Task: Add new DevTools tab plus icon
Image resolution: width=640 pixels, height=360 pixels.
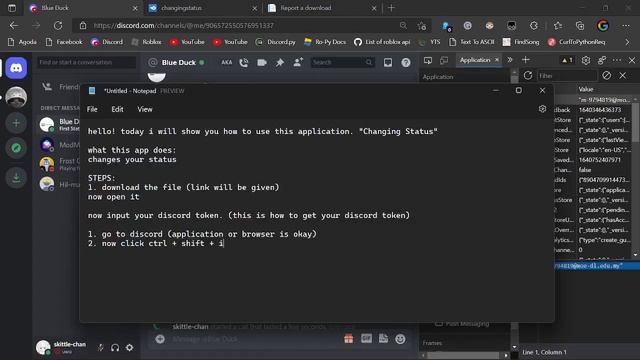Action: point(526,60)
